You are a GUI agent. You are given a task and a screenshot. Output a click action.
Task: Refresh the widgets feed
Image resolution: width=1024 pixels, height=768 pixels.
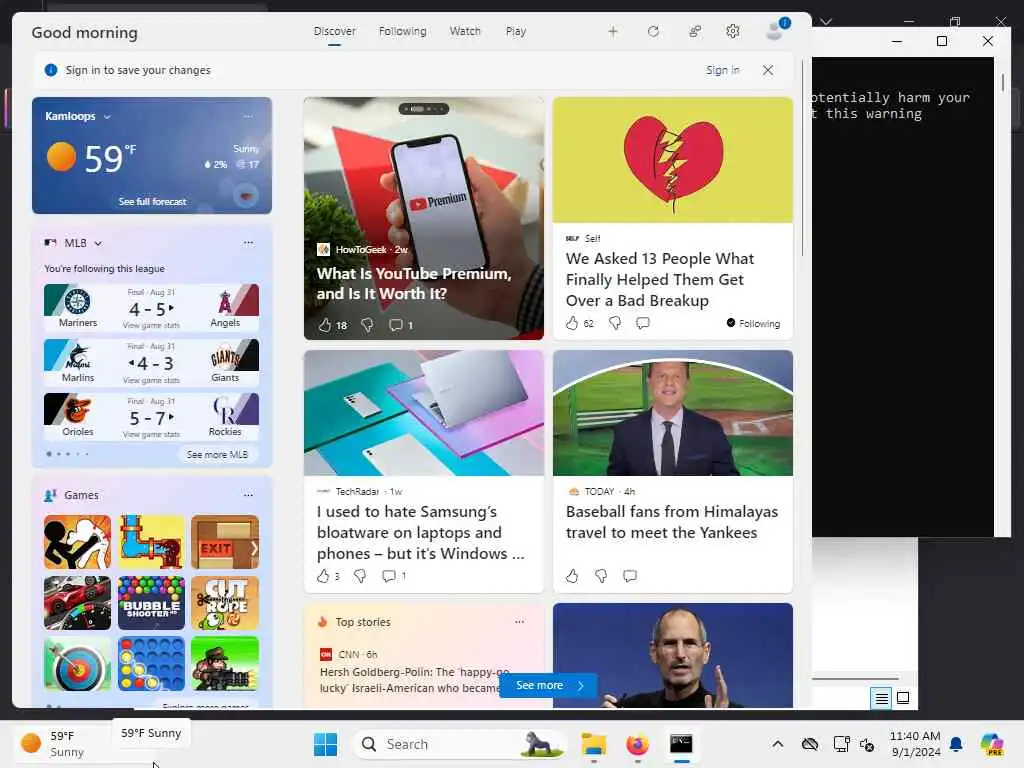pos(653,31)
